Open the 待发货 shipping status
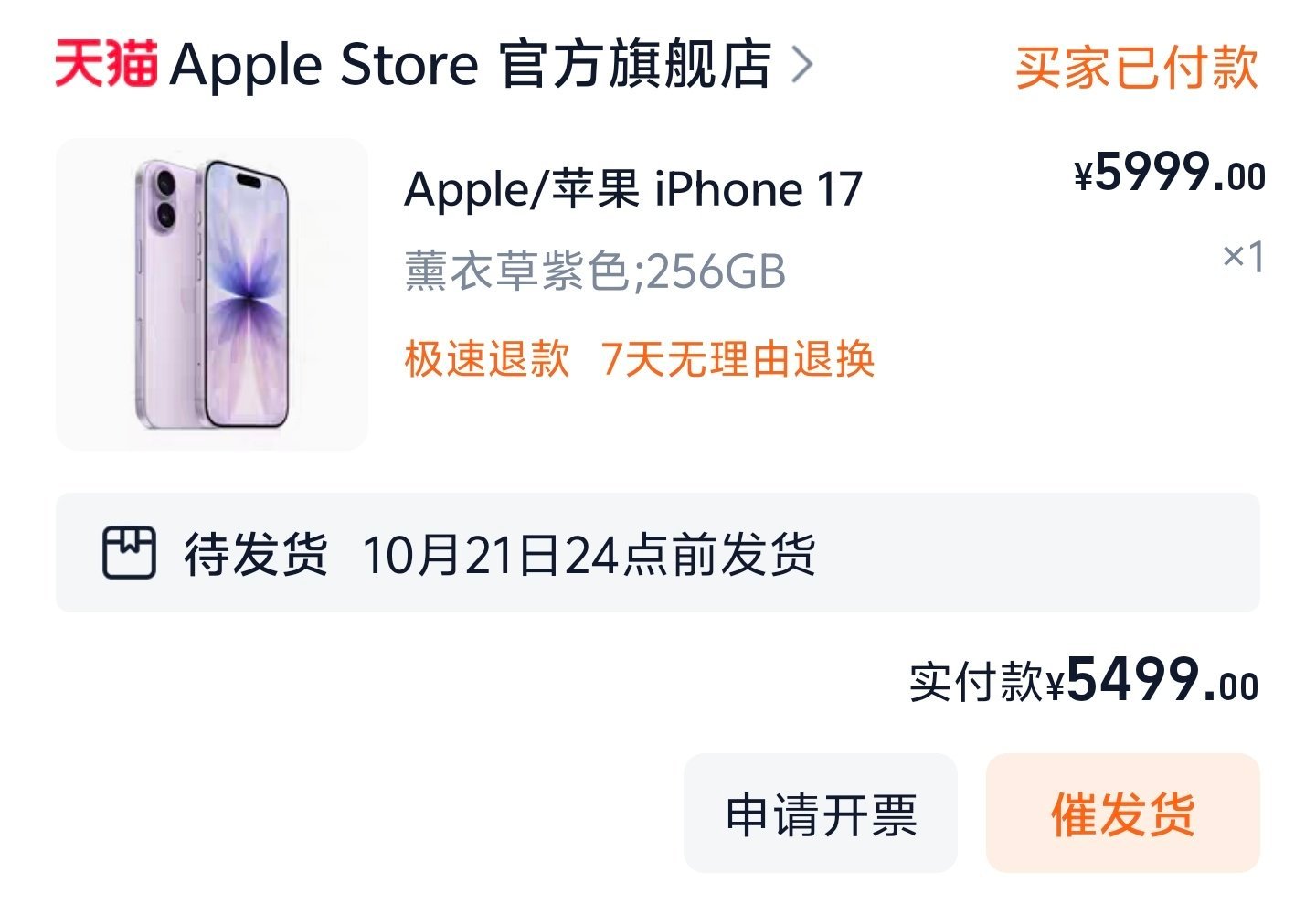The height and width of the screenshot is (904, 1316). point(256,554)
